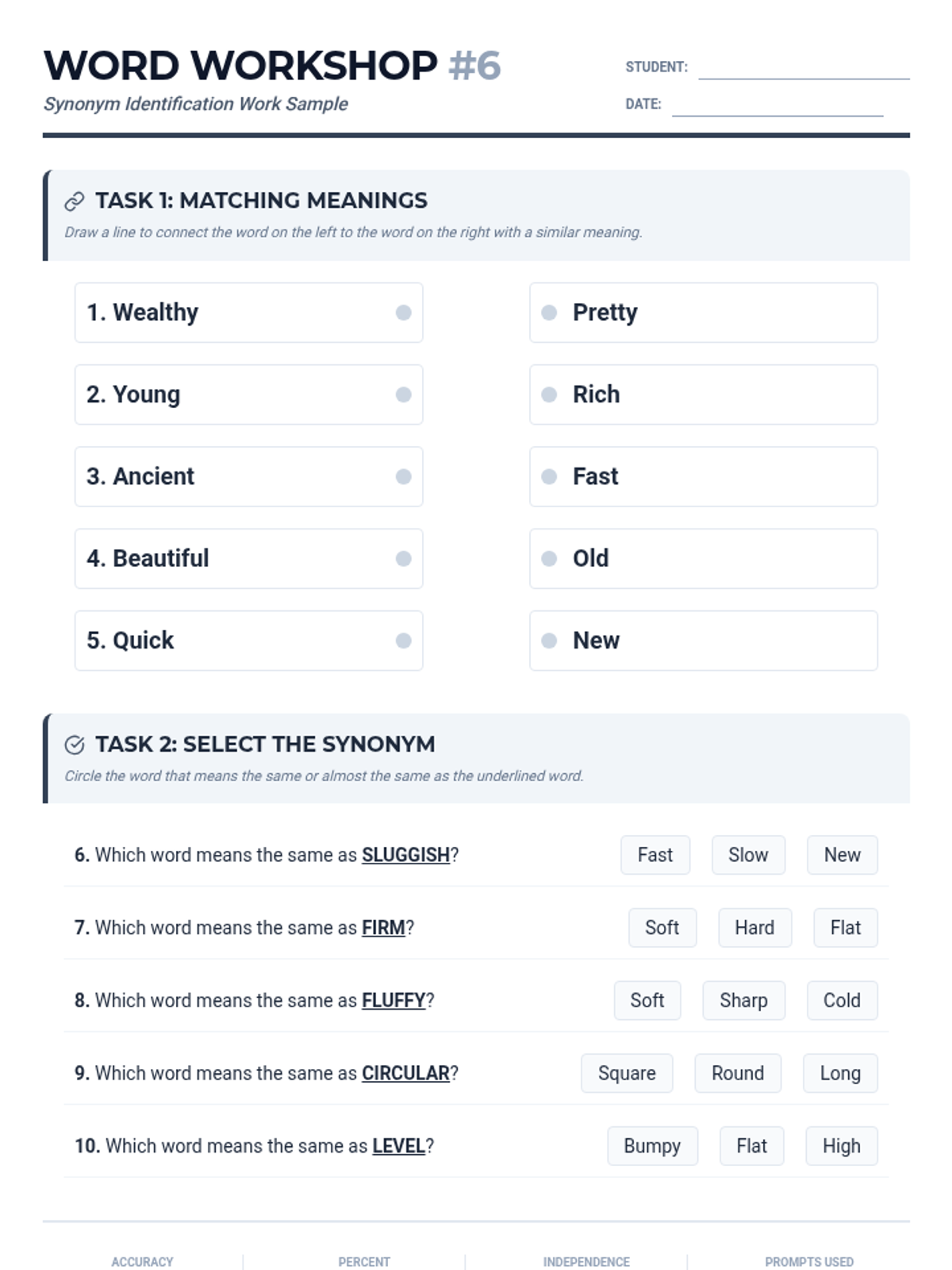Click the Student name line field
The height and width of the screenshot is (1270, 952).
[x=803, y=68]
